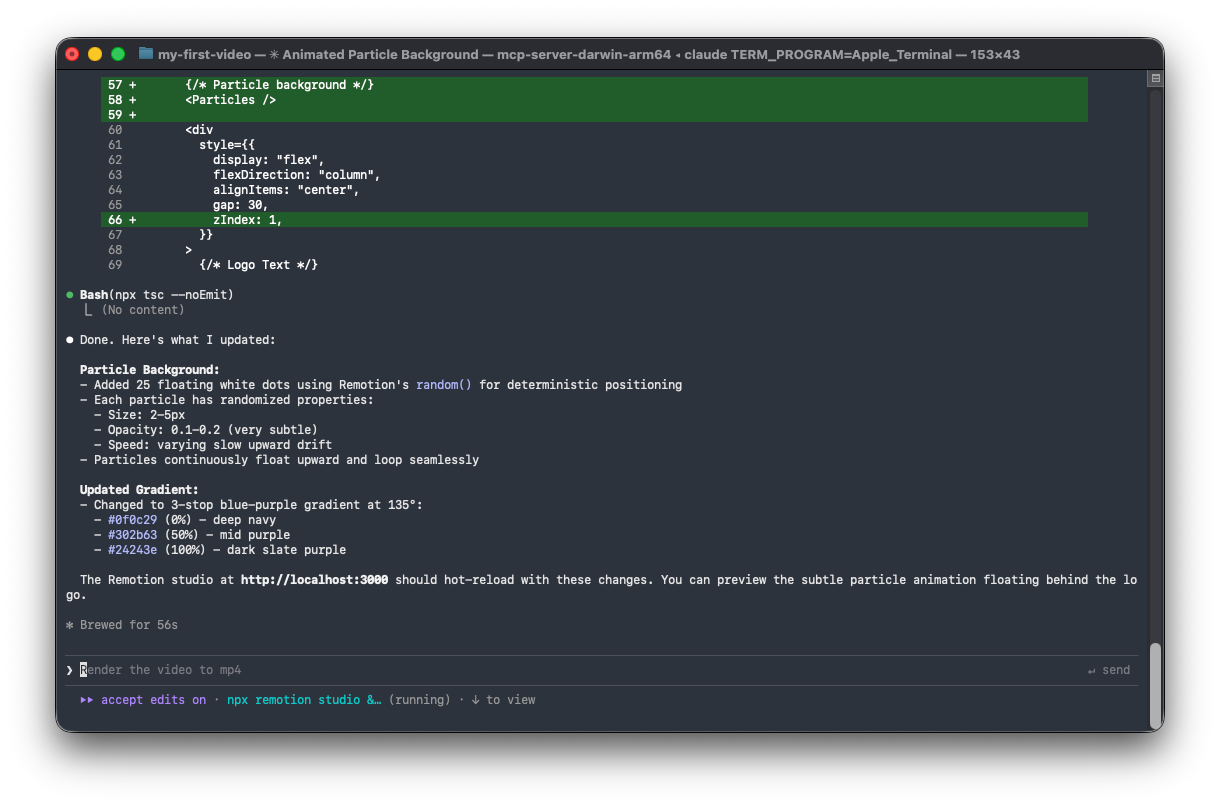Click the green zoom window button
This screenshot has height=806, width=1220.
click(x=118, y=54)
